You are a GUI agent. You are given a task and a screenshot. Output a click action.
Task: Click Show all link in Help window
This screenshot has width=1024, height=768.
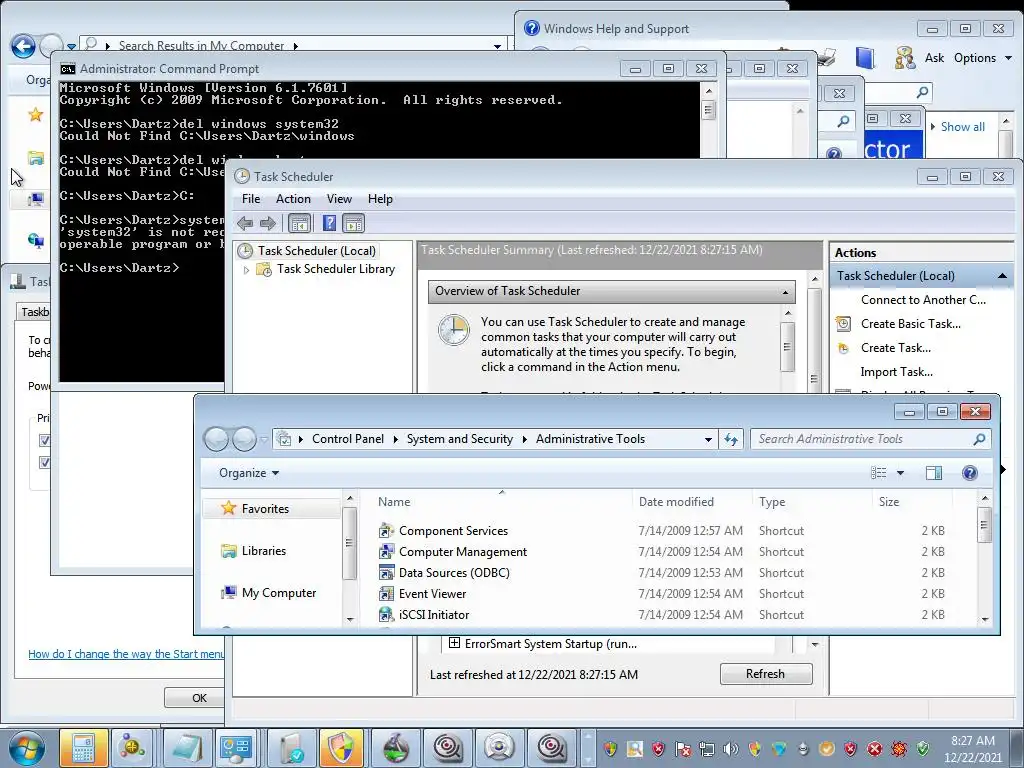point(962,127)
